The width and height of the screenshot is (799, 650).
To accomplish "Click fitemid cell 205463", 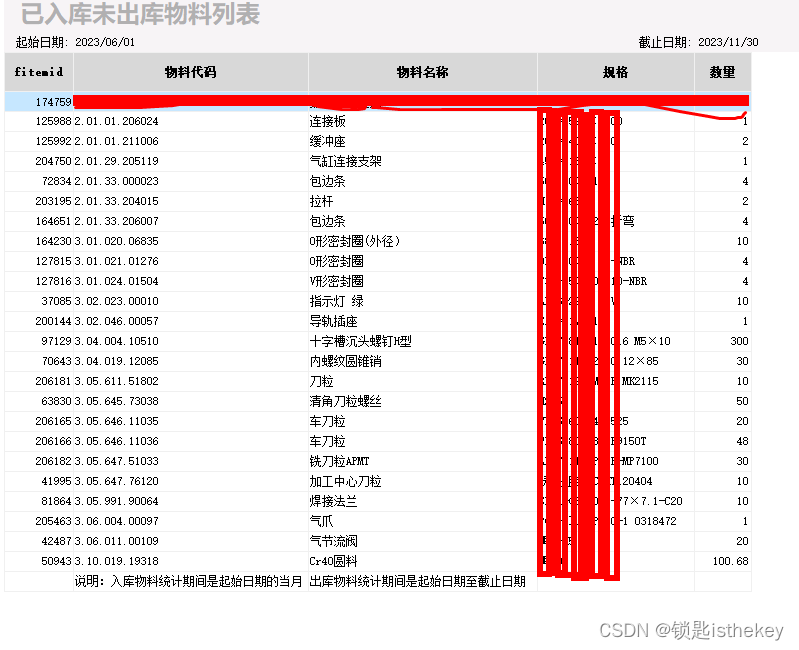I will tap(54, 521).
